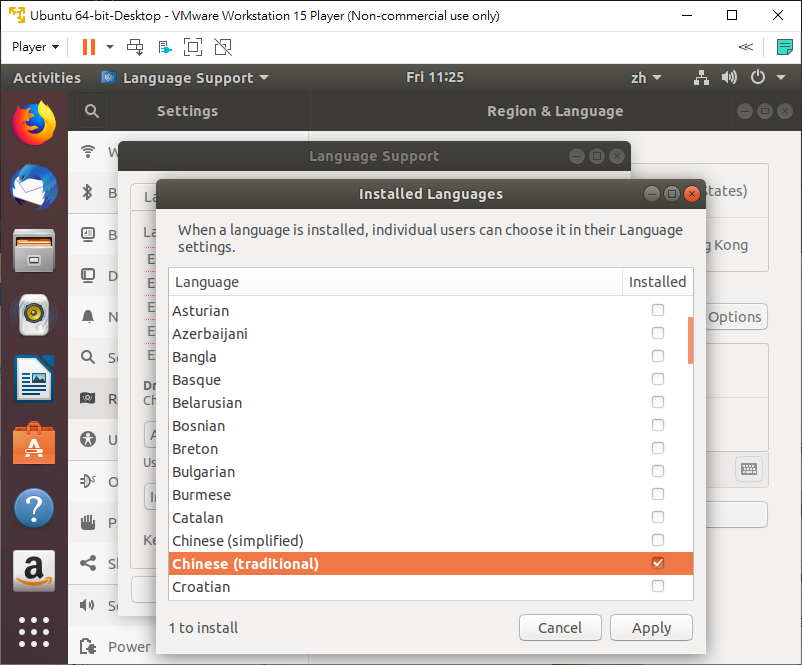Viewport: 802px width, 665px height.
Task: Select the Chinese (traditional) row
Action: pos(431,564)
